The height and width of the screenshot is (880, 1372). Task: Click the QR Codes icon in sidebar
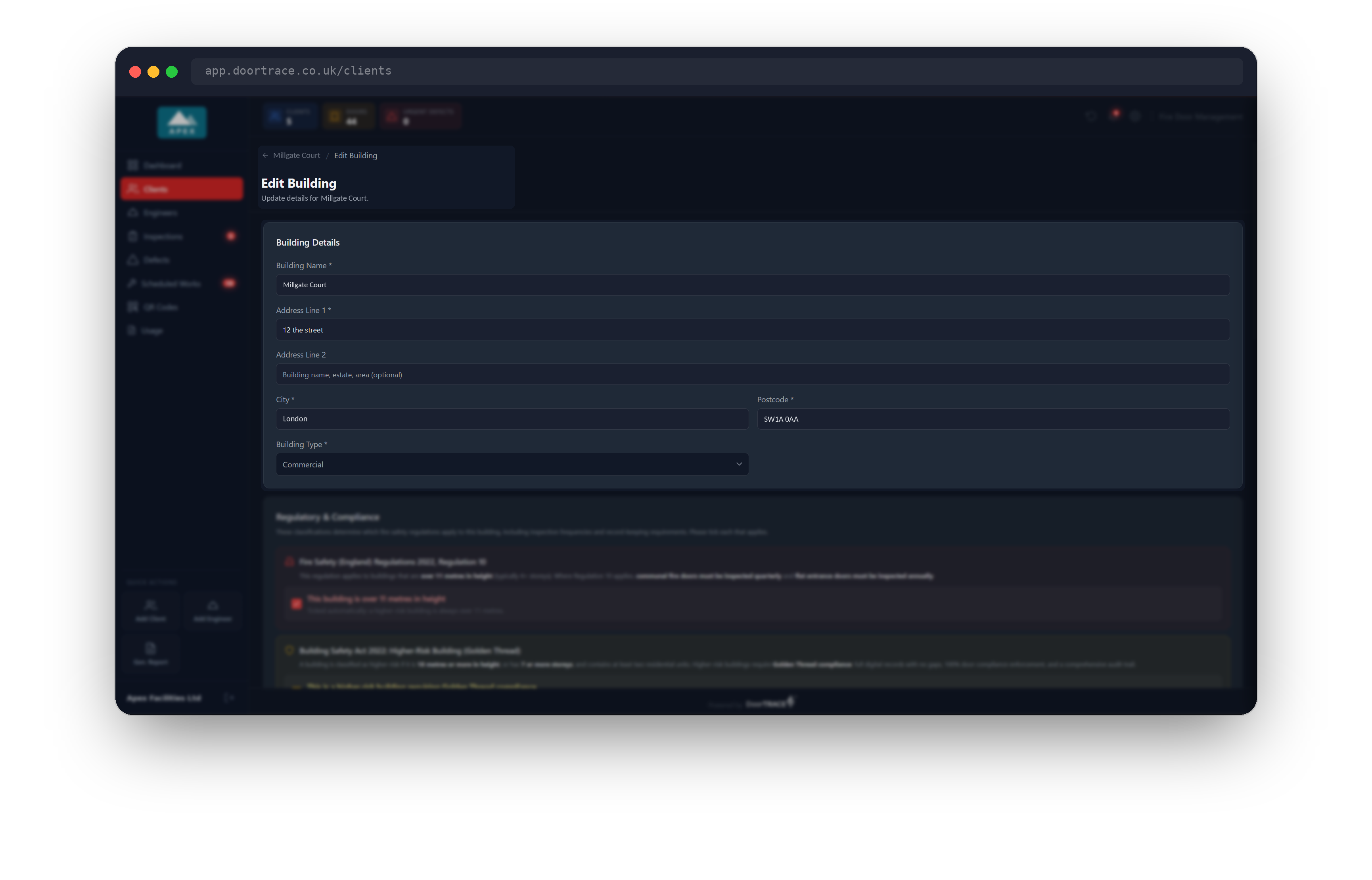tap(133, 307)
